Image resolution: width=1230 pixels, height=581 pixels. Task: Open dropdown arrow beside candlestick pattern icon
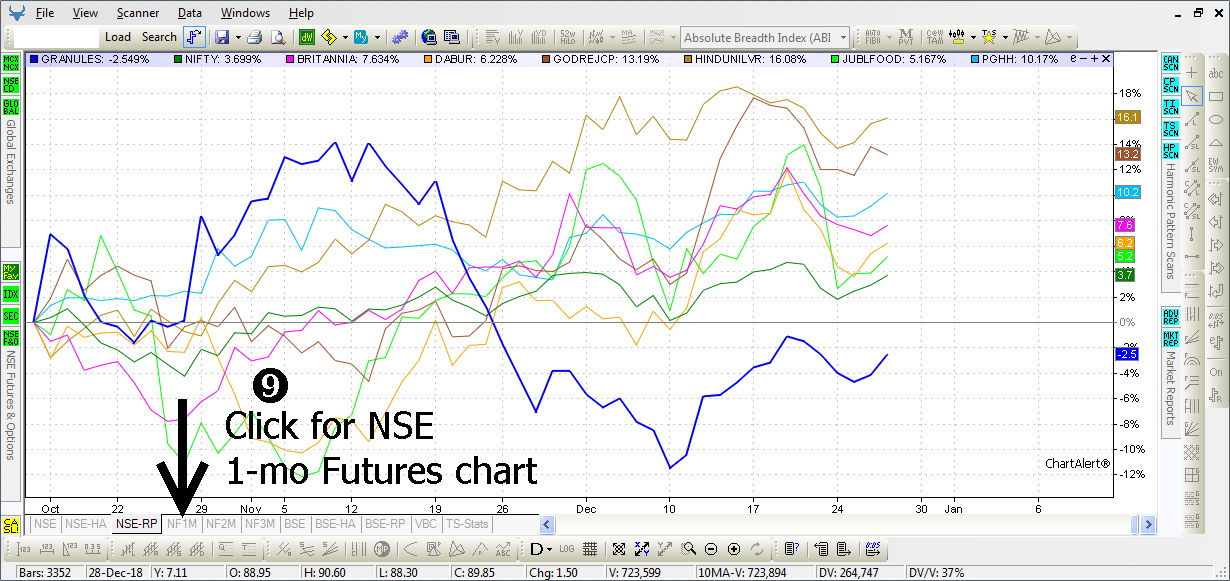[971, 37]
